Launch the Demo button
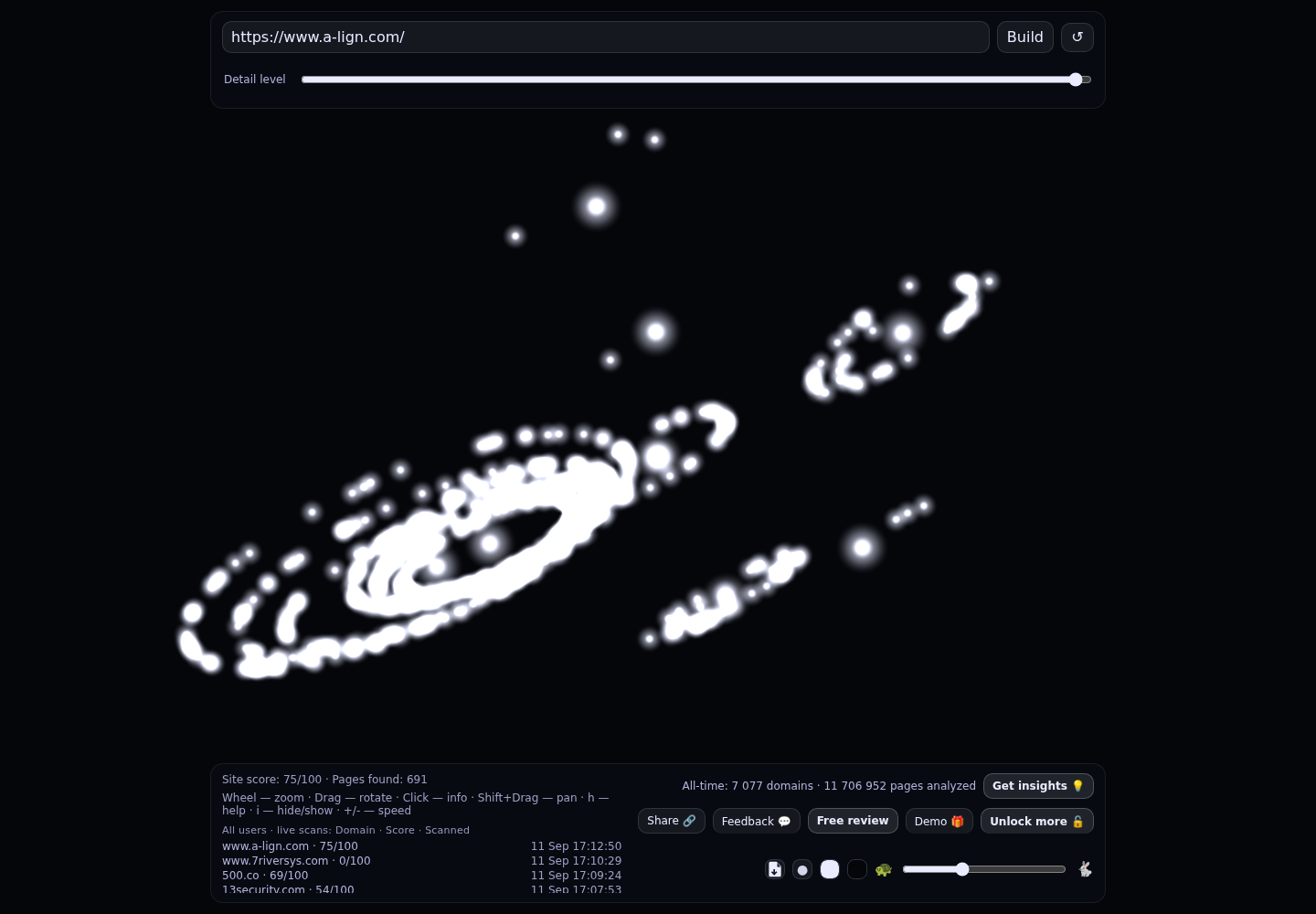Viewport: 1316px width, 914px height. [939, 821]
